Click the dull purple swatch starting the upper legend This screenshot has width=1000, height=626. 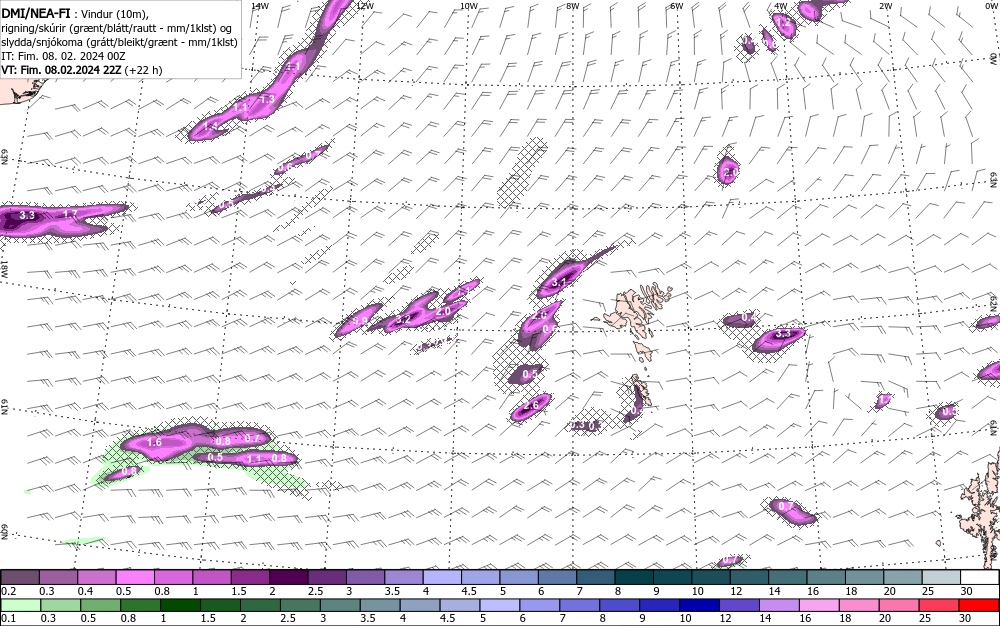(x=19, y=577)
